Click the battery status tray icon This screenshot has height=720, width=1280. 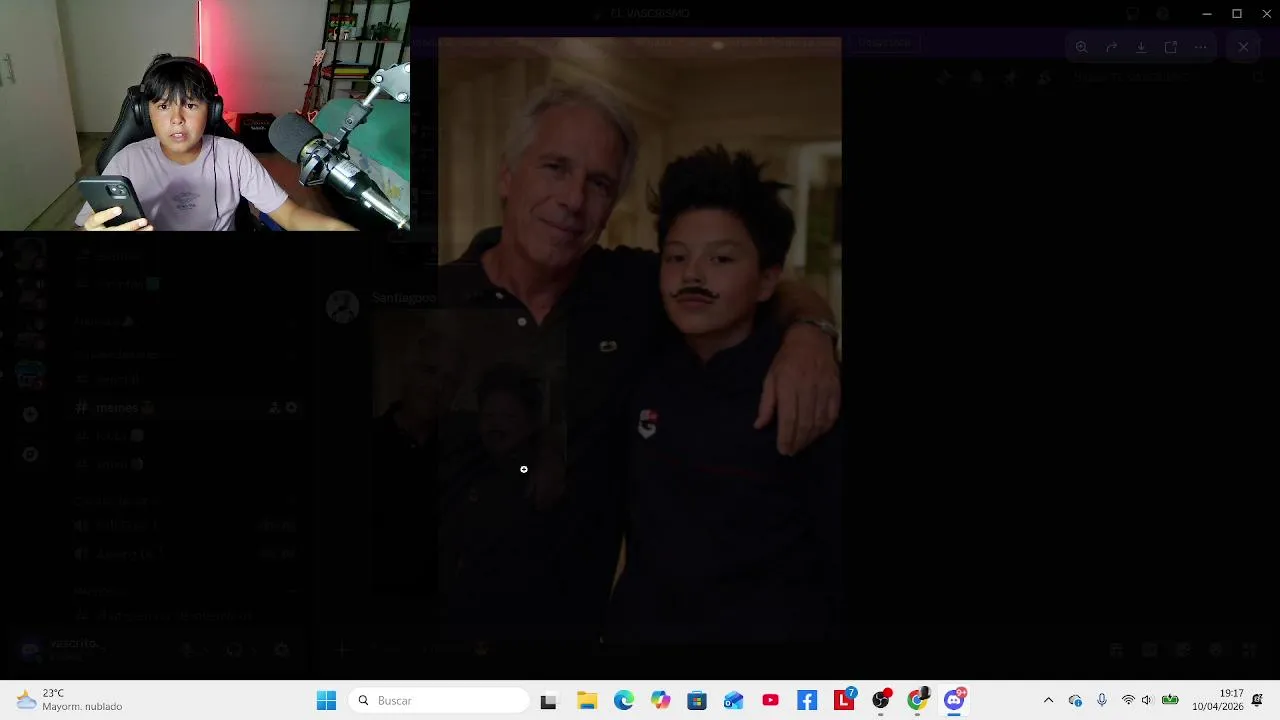[x=1170, y=701]
